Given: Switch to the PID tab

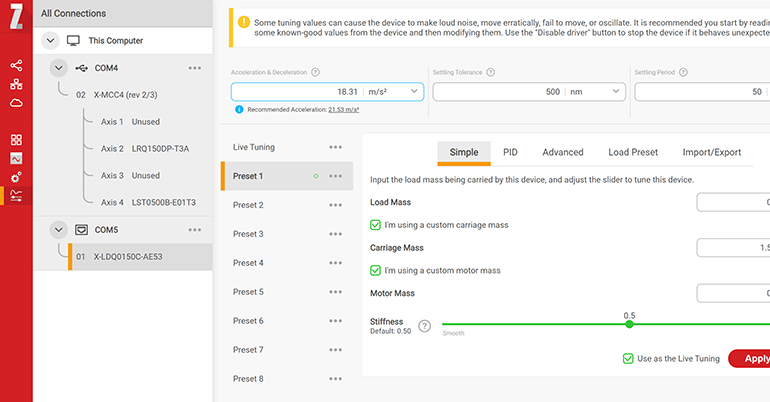Looking at the screenshot, I should (x=510, y=152).
